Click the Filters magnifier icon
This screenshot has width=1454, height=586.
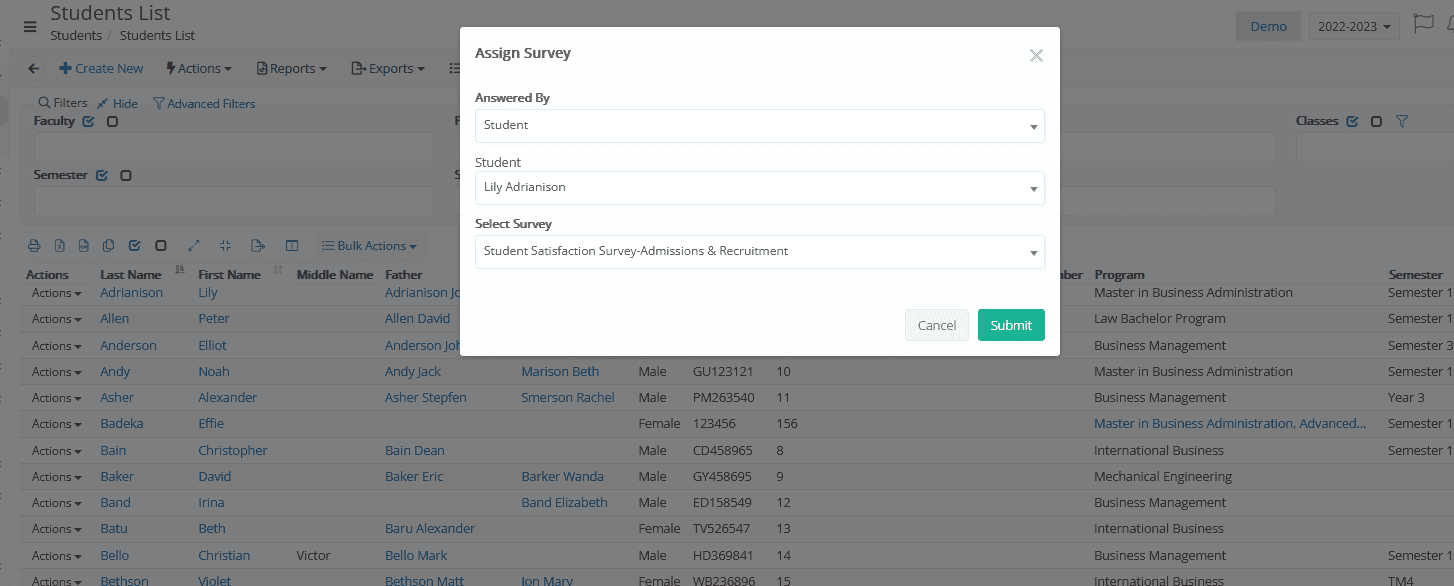click(44, 103)
